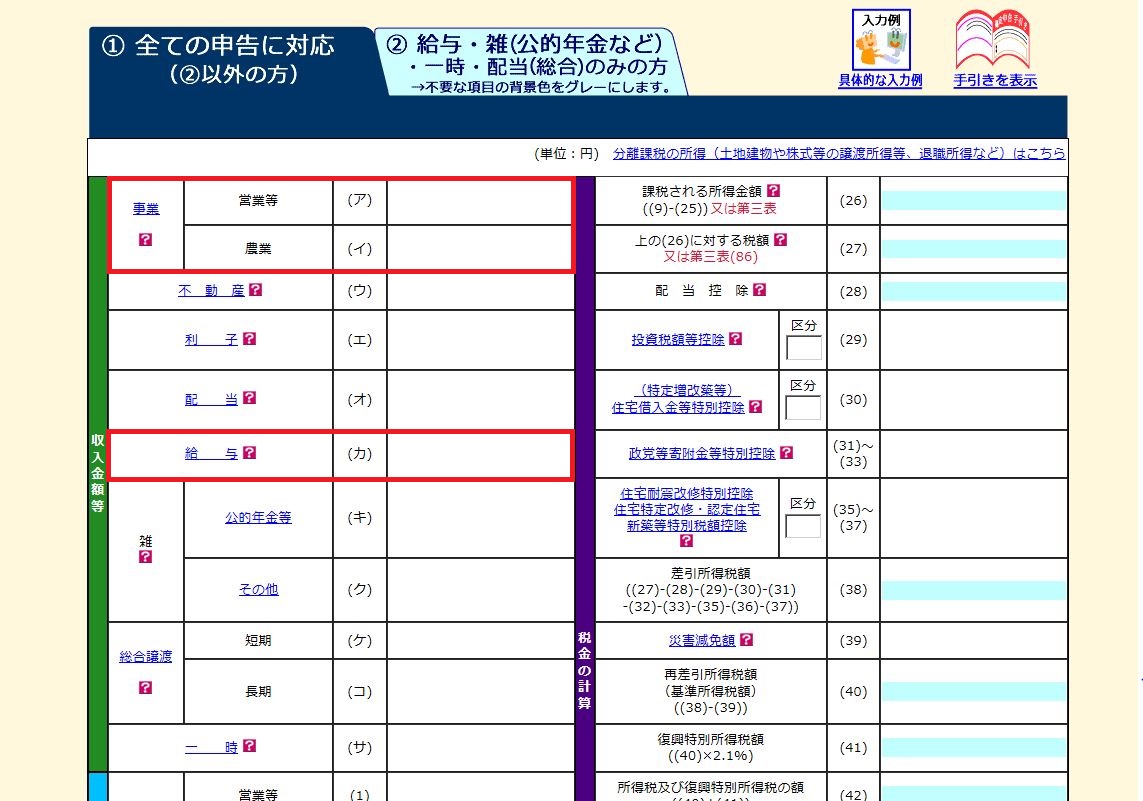This screenshot has width=1143, height=801.
Task: Click help icon beside 給与
Action: point(249,453)
